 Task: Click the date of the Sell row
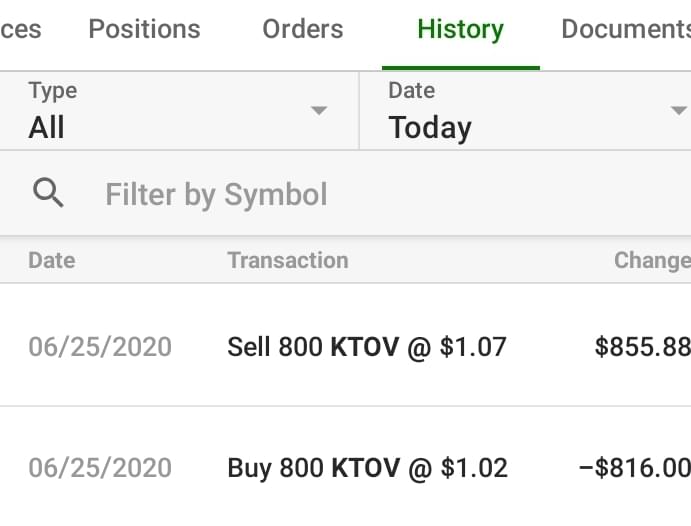coord(100,347)
